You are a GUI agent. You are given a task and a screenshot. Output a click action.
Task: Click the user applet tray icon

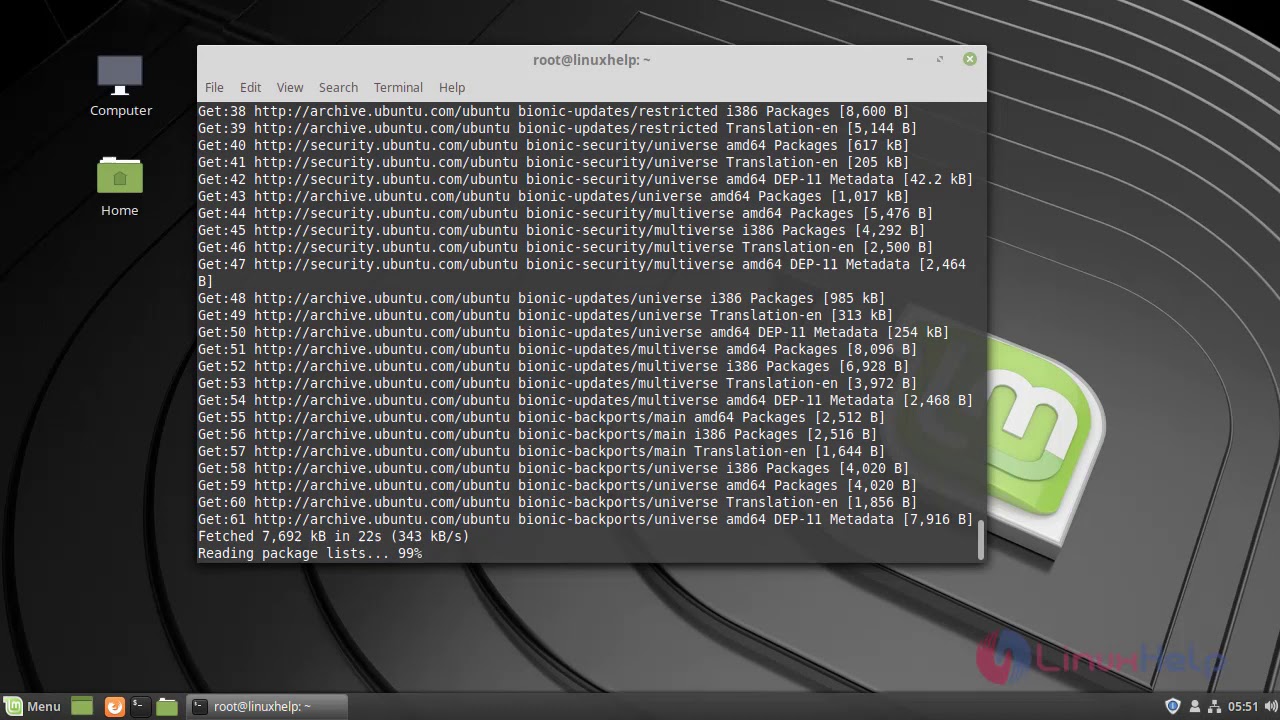point(1194,706)
